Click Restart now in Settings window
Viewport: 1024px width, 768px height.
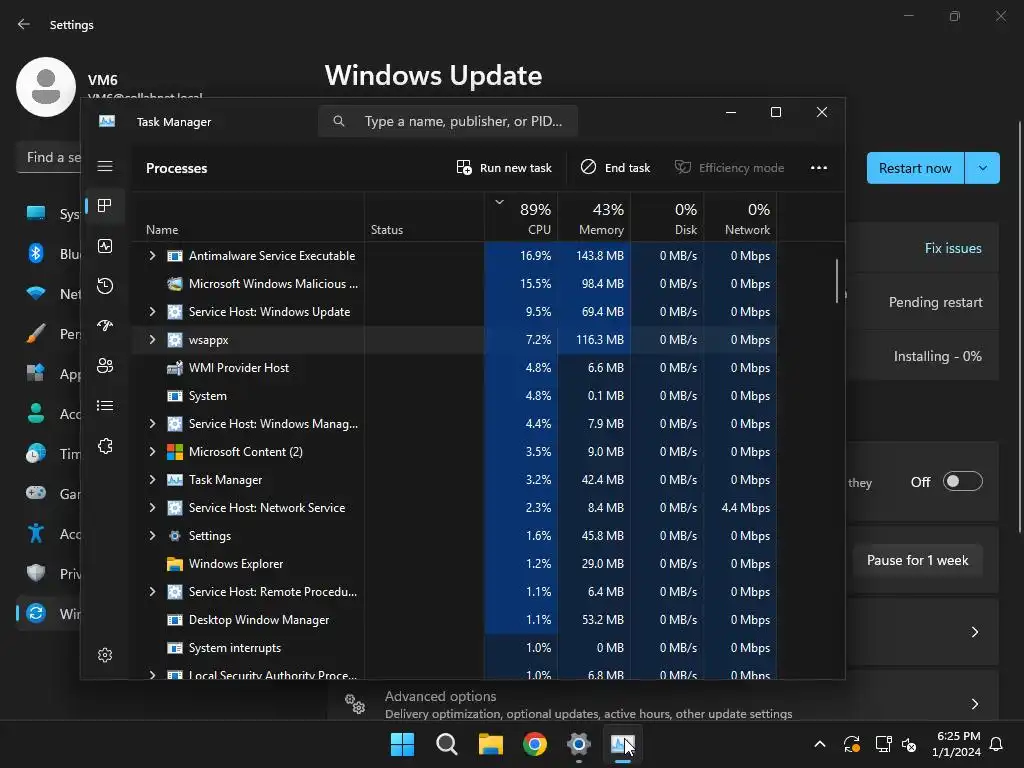(x=915, y=168)
